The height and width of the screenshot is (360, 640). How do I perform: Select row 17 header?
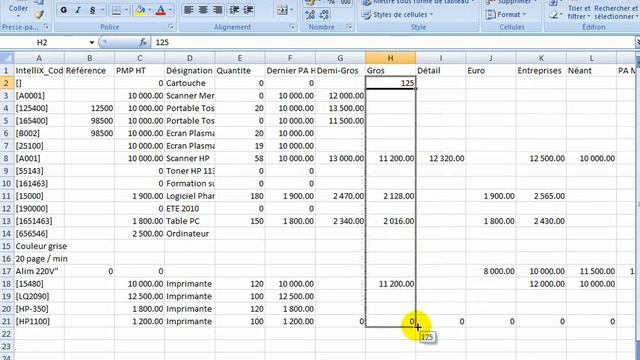(7, 271)
